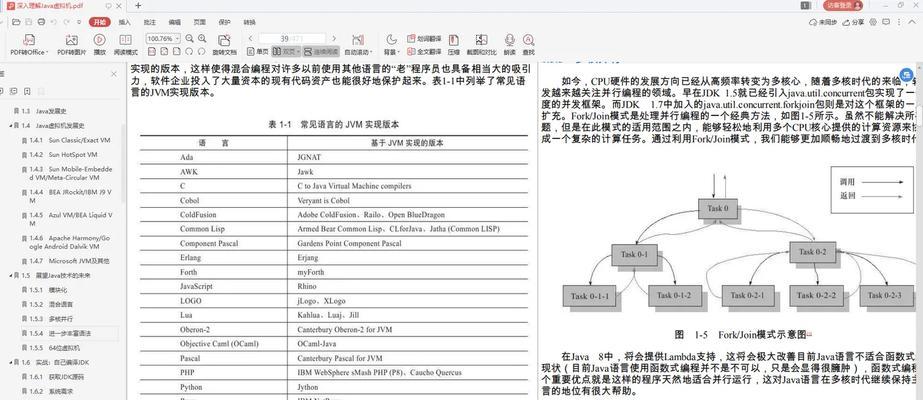Go to next page arrow
The width and height of the screenshot is (923, 400).
pyautogui.click(x=334, y=38)
